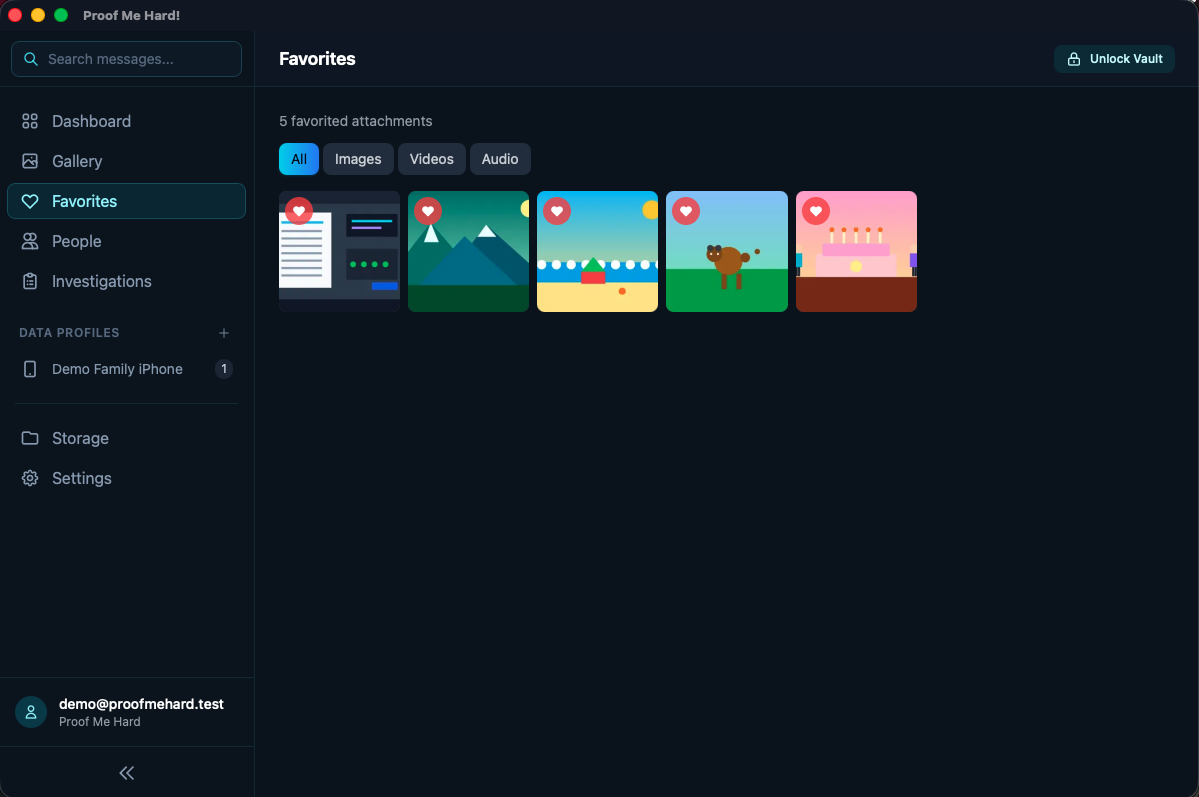
Task: Unfavorite the brown dog attachment
Action: [686, 211]
